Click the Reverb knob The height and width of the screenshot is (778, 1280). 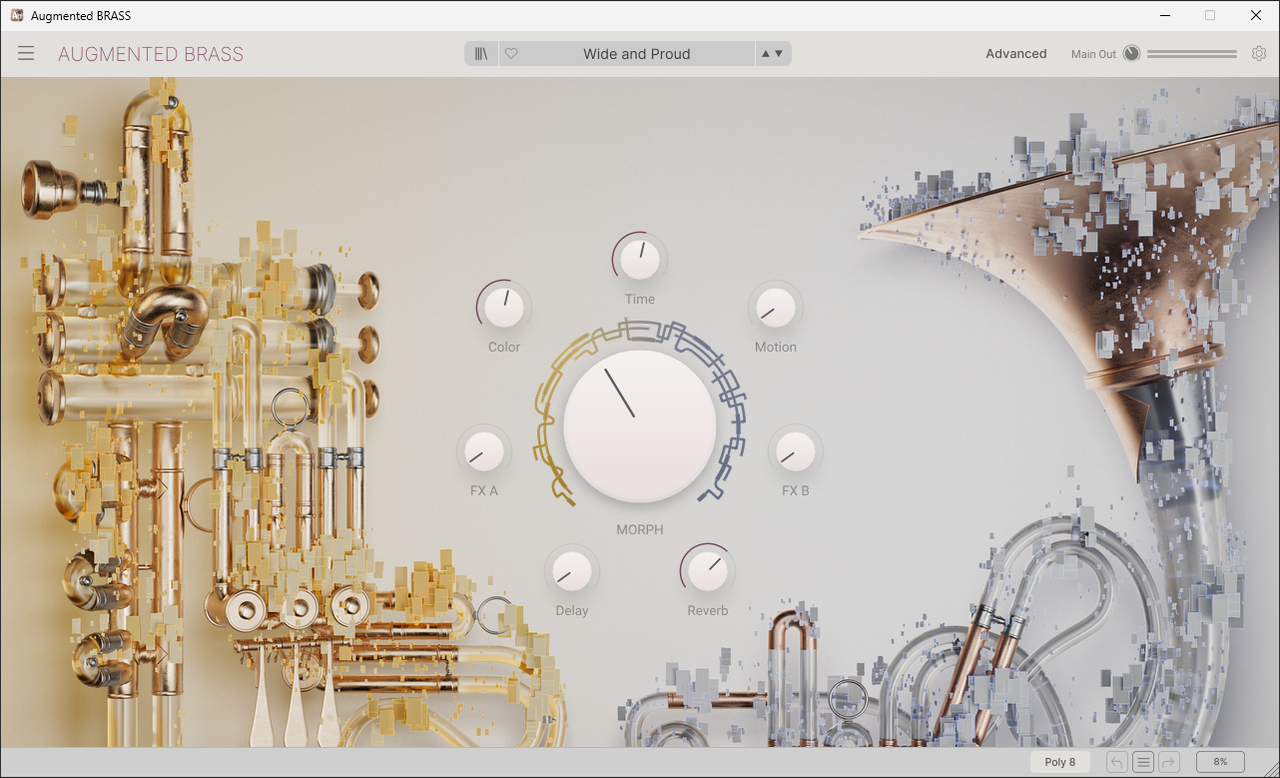point(708,571)
